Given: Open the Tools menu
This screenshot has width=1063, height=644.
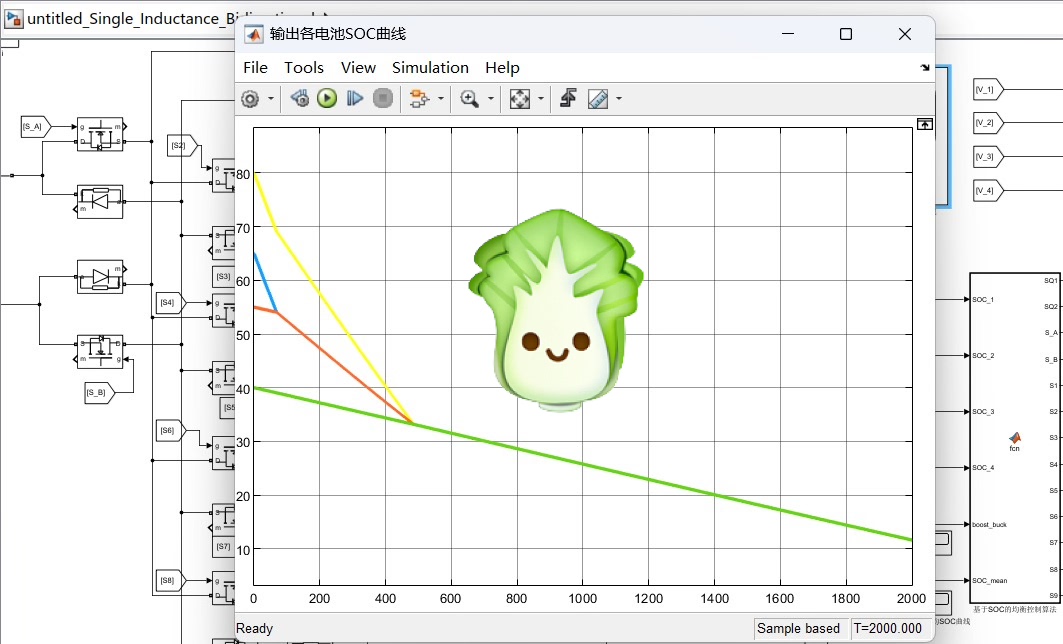Looking at the screenshot, I should (x=304, y=68).
